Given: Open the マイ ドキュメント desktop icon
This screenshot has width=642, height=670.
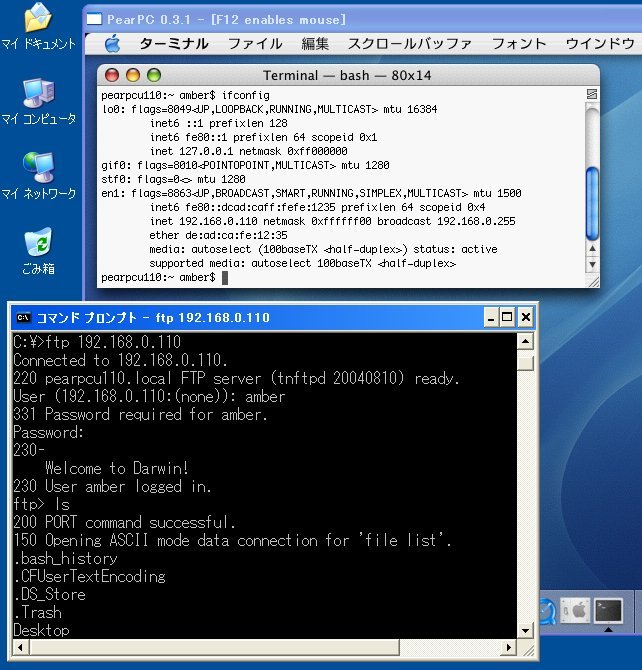Looking at the screenshot, I should point(38,27).
